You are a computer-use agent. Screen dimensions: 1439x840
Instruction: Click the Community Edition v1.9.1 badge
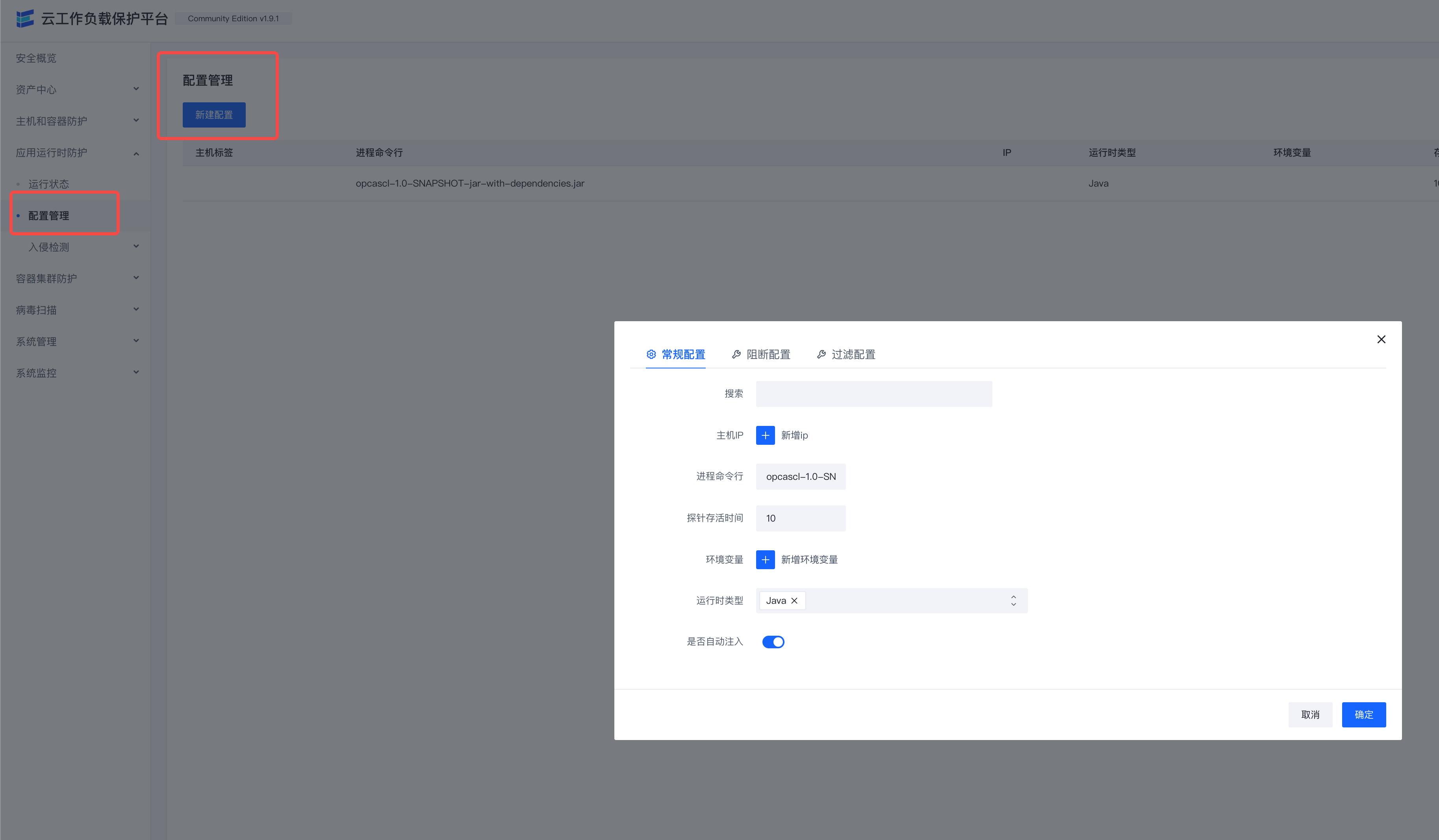pos(234,18)
